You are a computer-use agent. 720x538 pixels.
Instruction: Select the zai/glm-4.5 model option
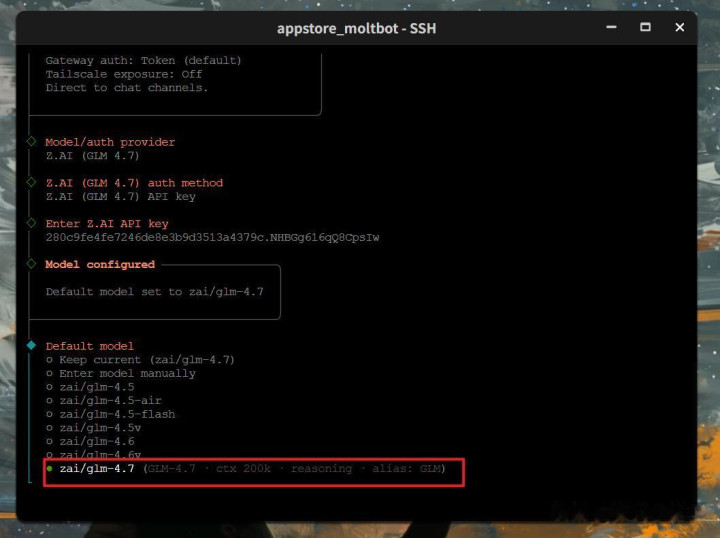(96, 387)
